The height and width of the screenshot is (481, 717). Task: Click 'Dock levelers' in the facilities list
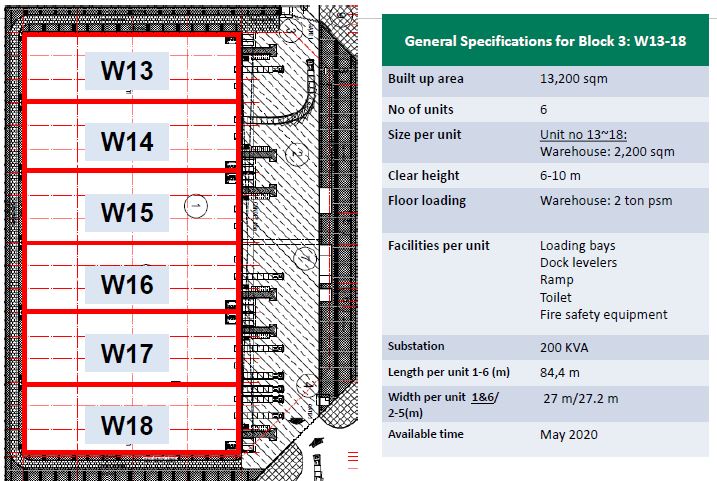[578, 263]
